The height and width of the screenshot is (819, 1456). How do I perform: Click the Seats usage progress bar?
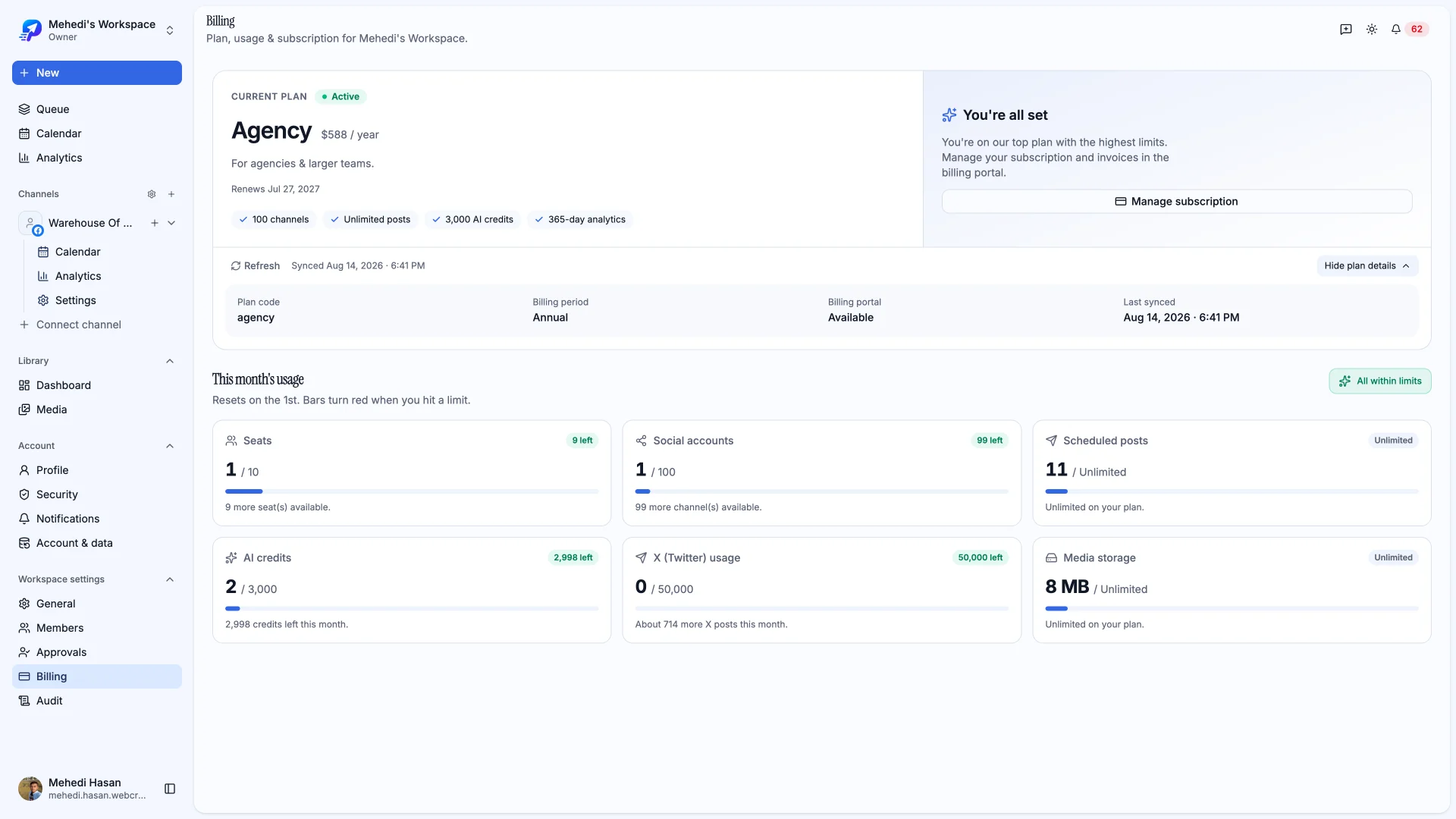(412, 491)
